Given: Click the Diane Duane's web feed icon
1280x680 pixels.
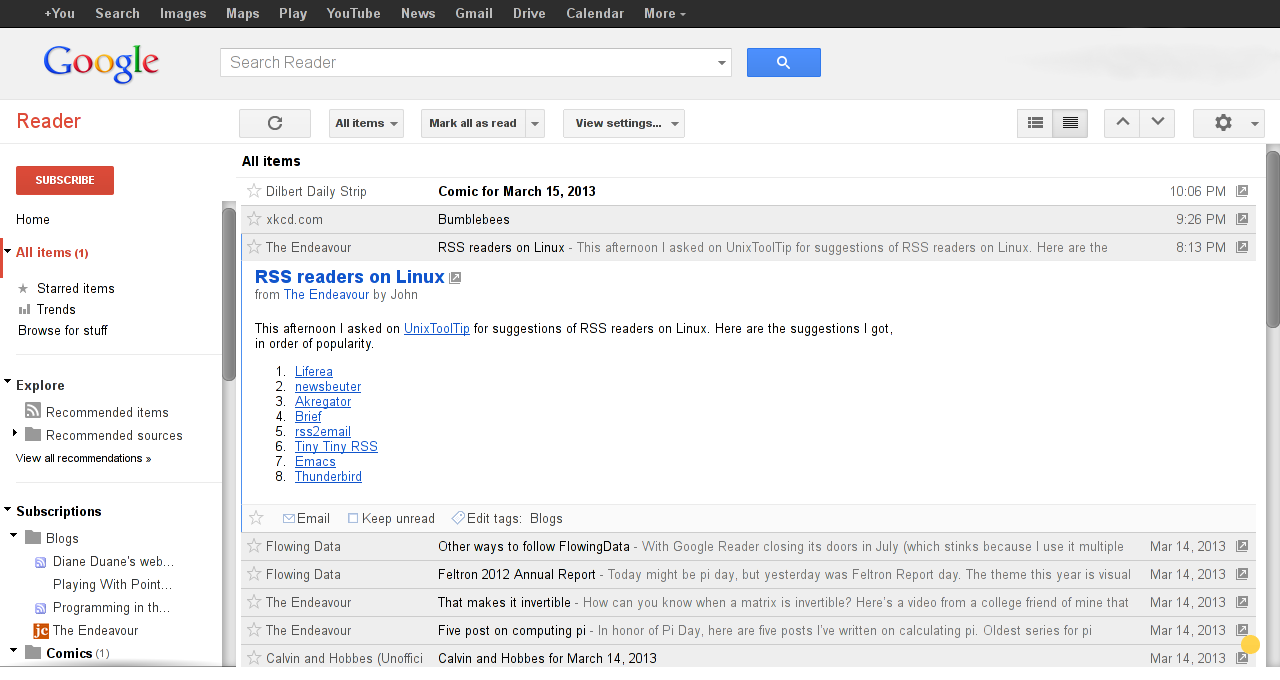Looking at the screenshot, I should 41,562.
